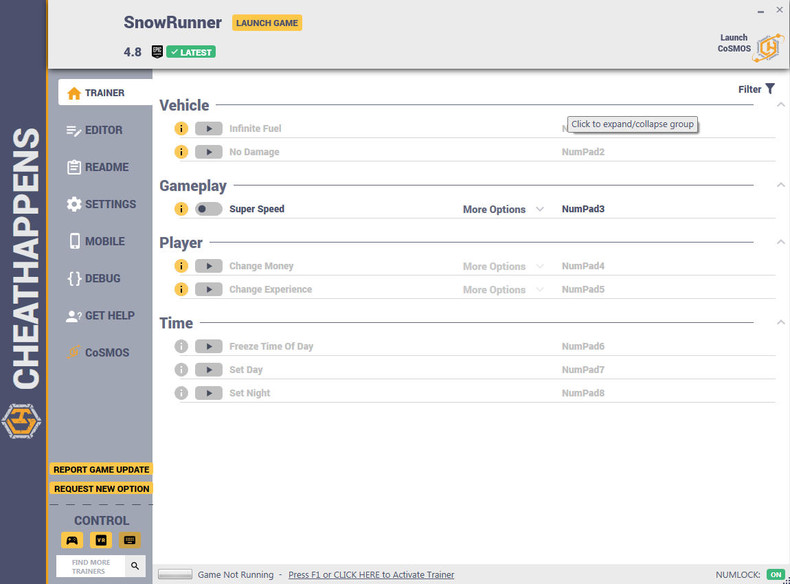790x584 pixels.
Task: Click the info icon for Set Night
Action: (x=181, y=393)
